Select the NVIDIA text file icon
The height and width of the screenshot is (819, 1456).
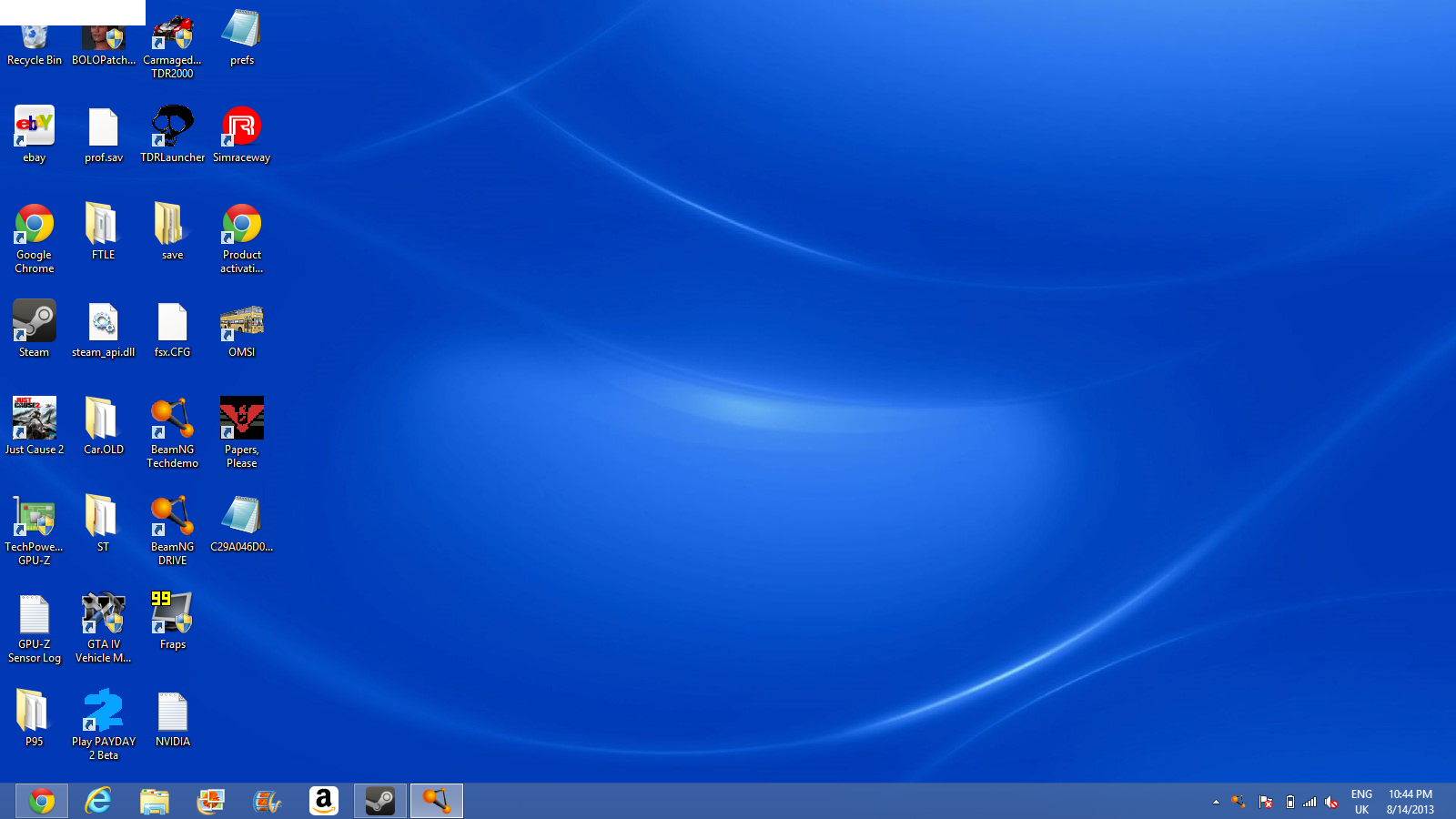click(x=173, y=718)
